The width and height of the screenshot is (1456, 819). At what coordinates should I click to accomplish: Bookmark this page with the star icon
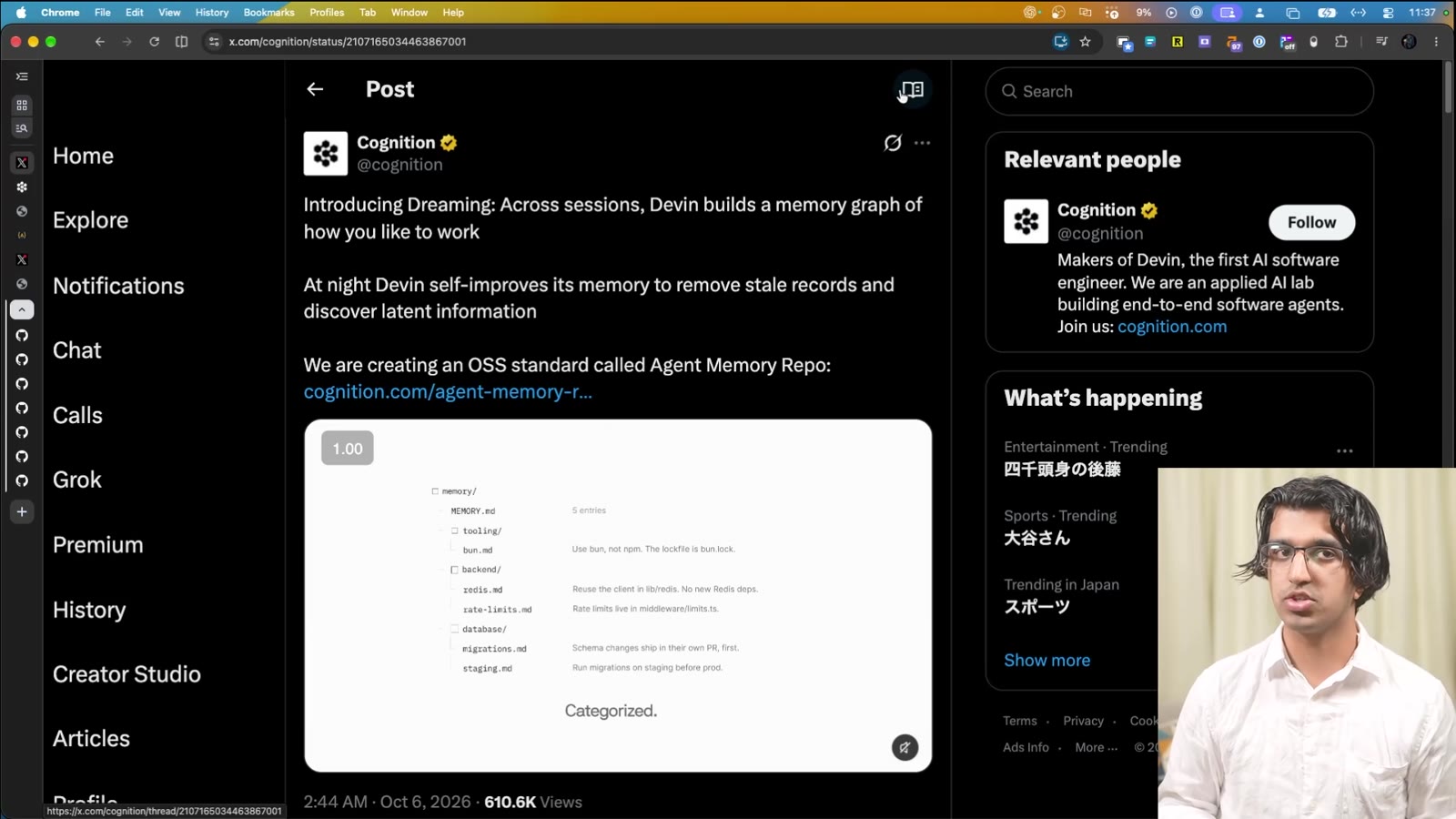tap(1085, 42)
